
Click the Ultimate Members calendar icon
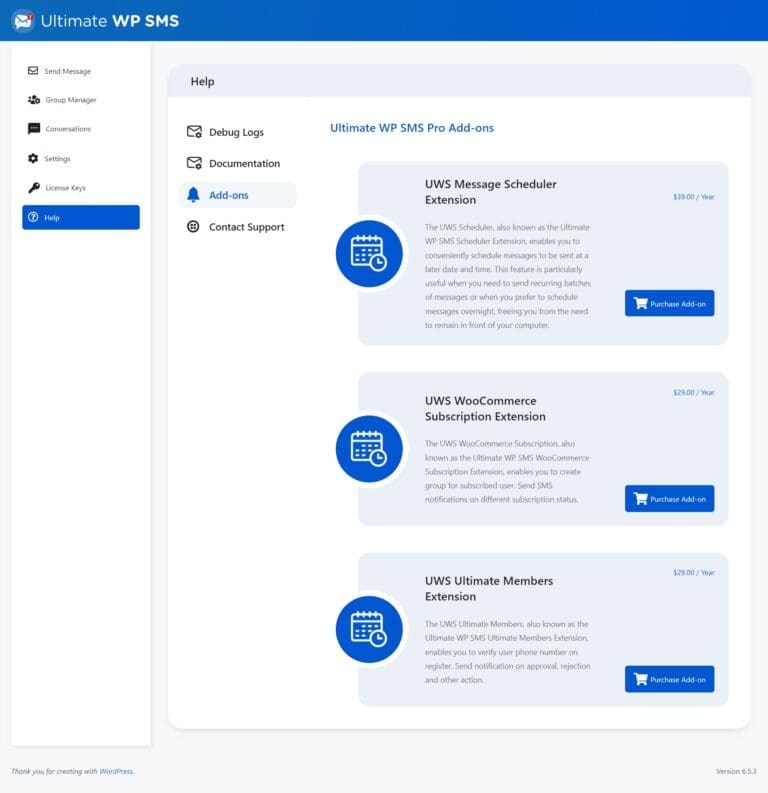click(369, 629)
